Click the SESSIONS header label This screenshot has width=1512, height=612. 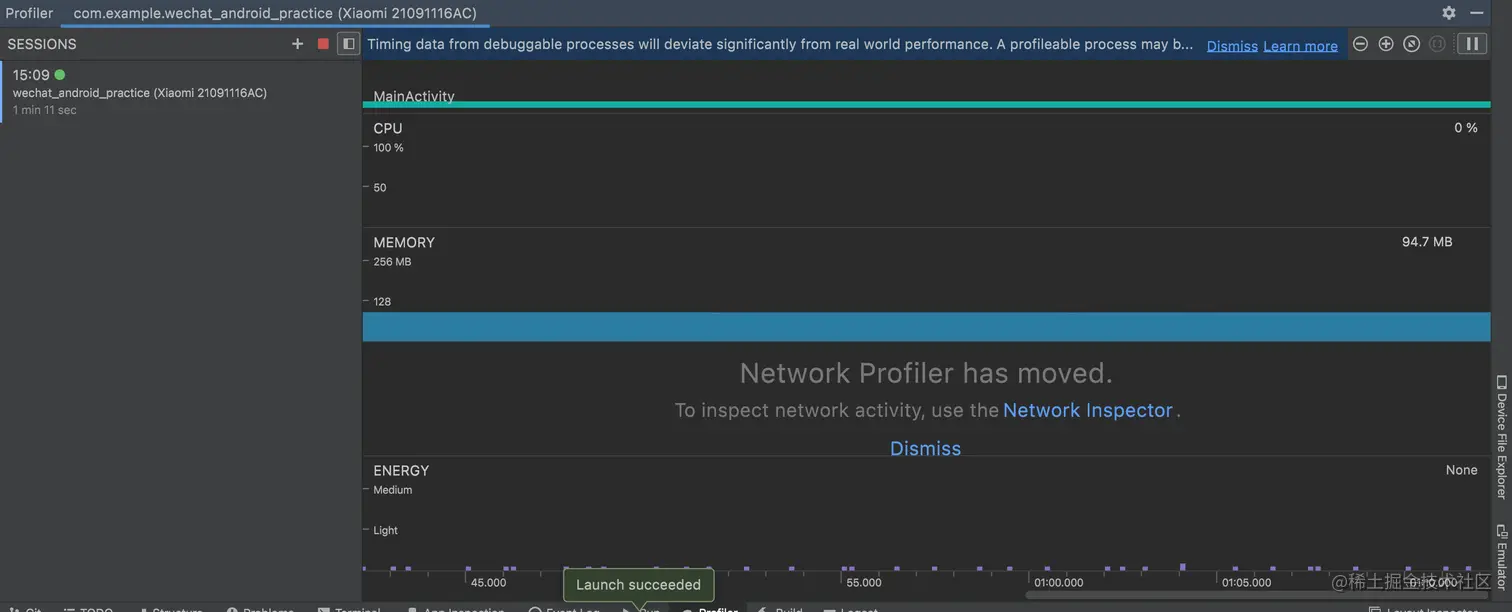pyautogui.click(x=42, y=44)
